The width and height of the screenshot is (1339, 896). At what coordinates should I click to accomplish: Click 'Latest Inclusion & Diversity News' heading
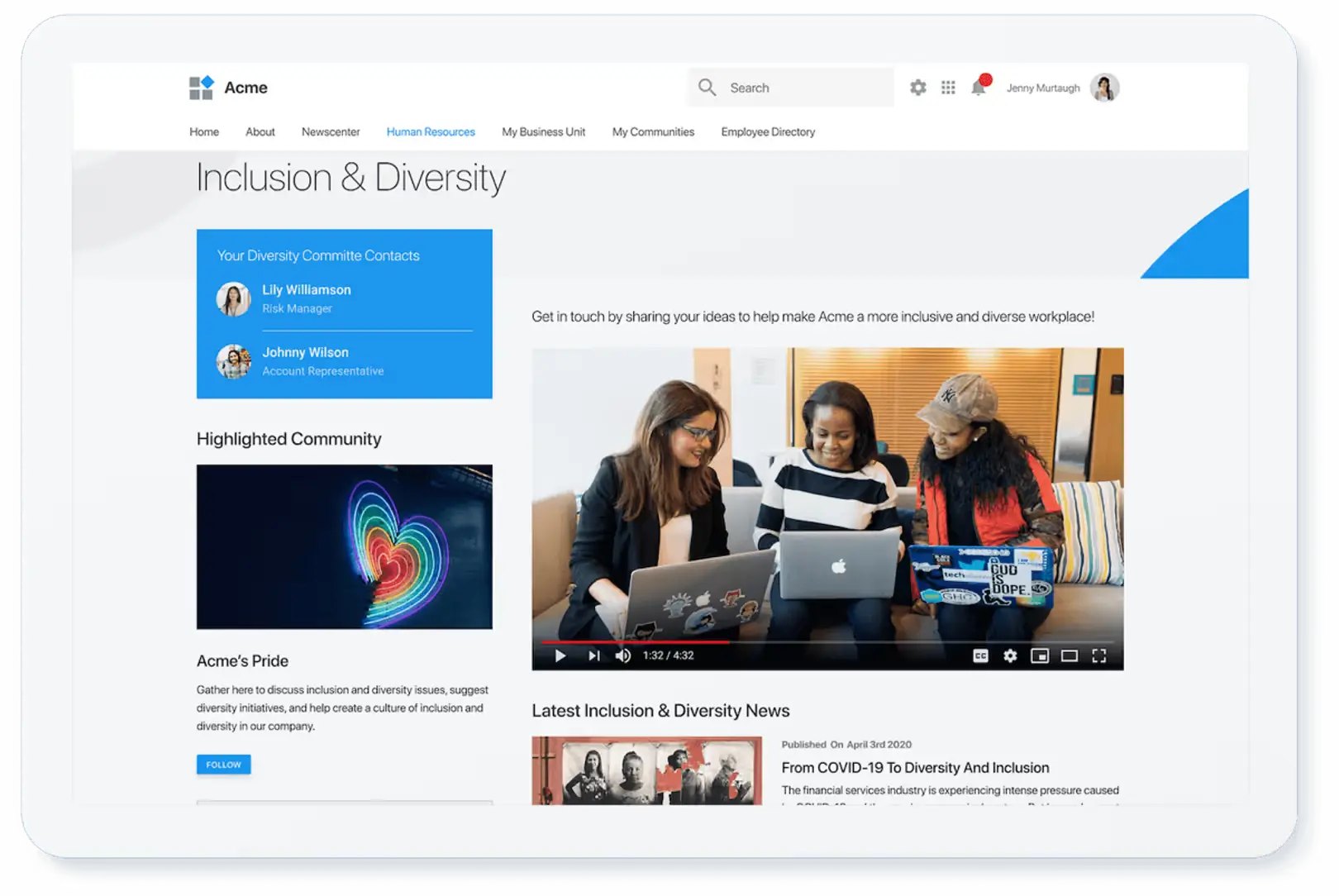click(660, 712)
